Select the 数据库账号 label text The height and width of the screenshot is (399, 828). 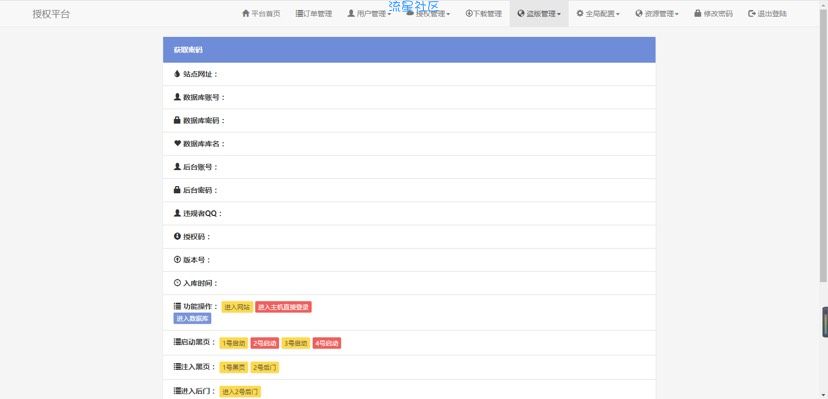(x=204, y=98)
